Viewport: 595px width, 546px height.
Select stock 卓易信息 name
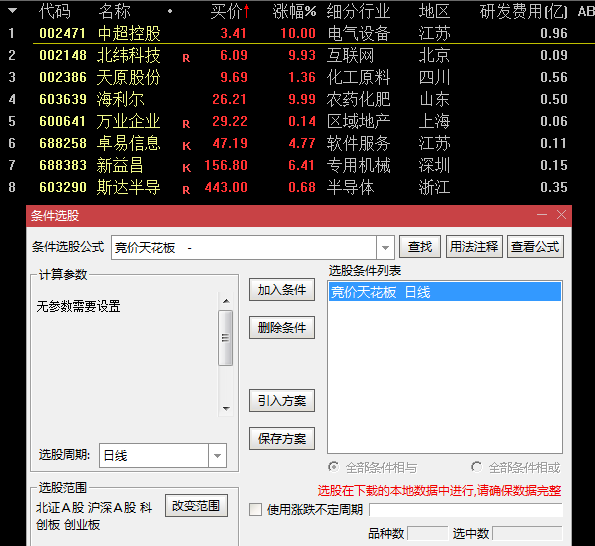(x=128, y=143)
